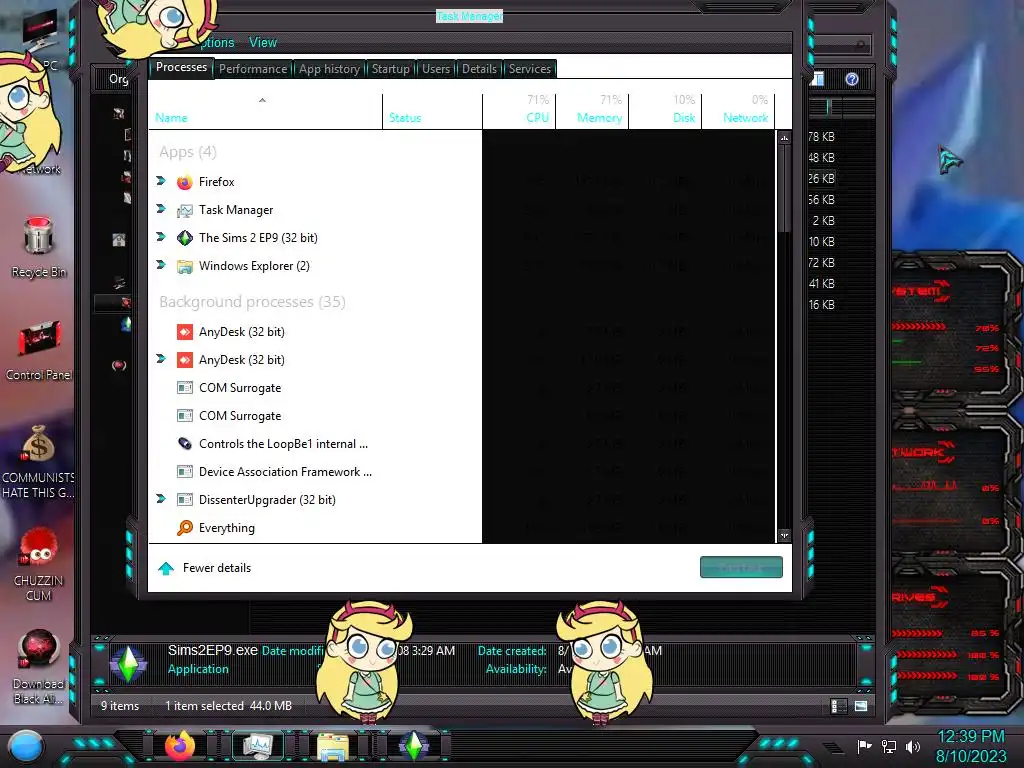Screen dimensions: 1024x768
Task: Sort processes by Disk column
Action: pos(665,112)
